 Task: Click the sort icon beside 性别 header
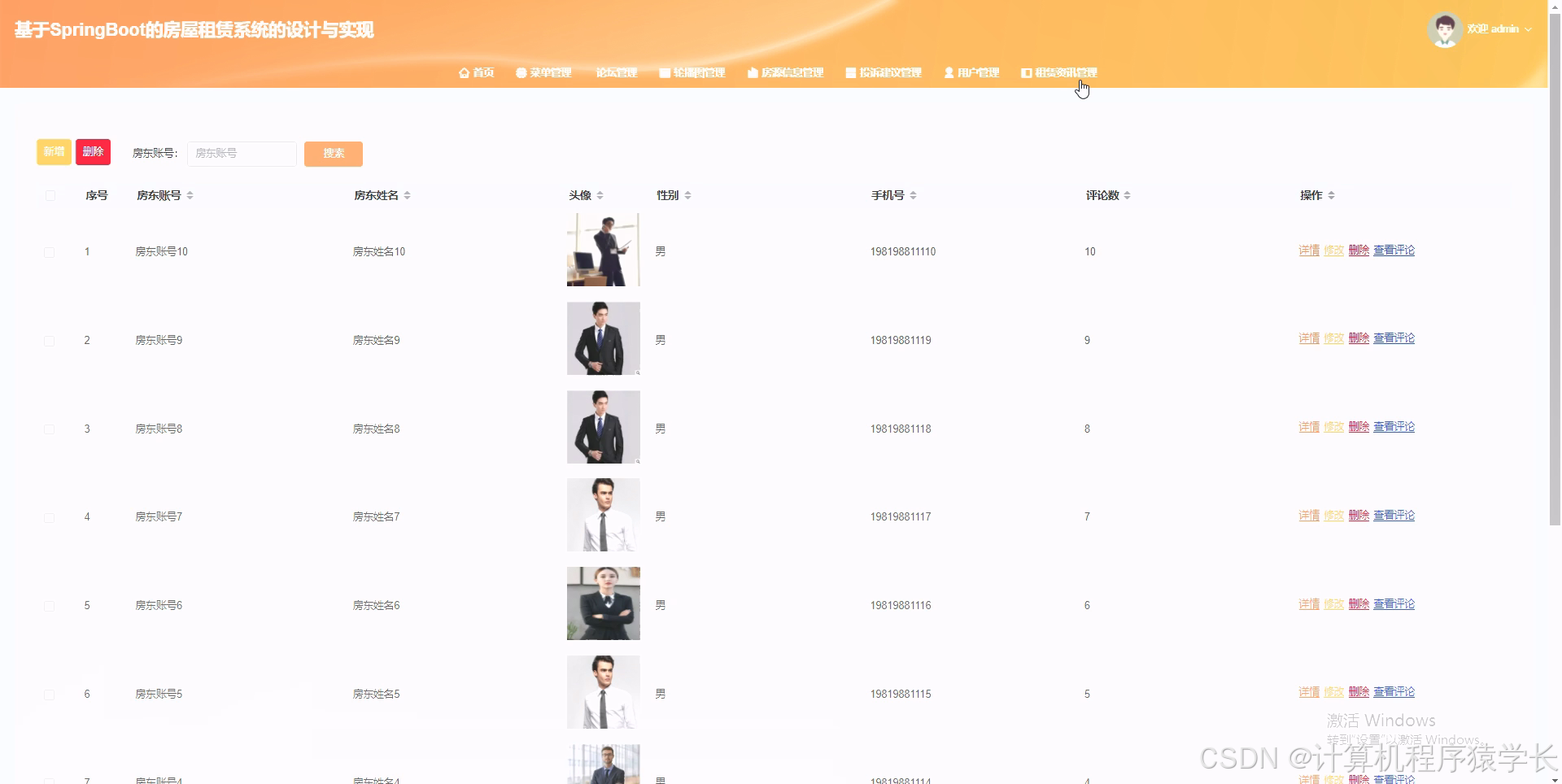(688, 194)
